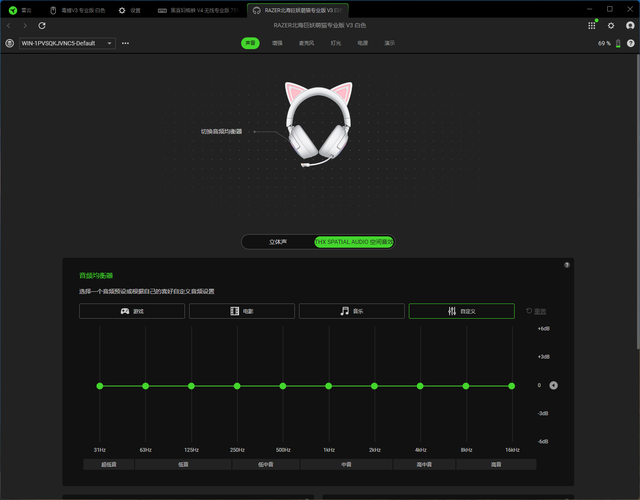This screenshot has height=500, width=640.
Task: Select the Custom (自定义) equalizer preset
Action: (462, 311)
